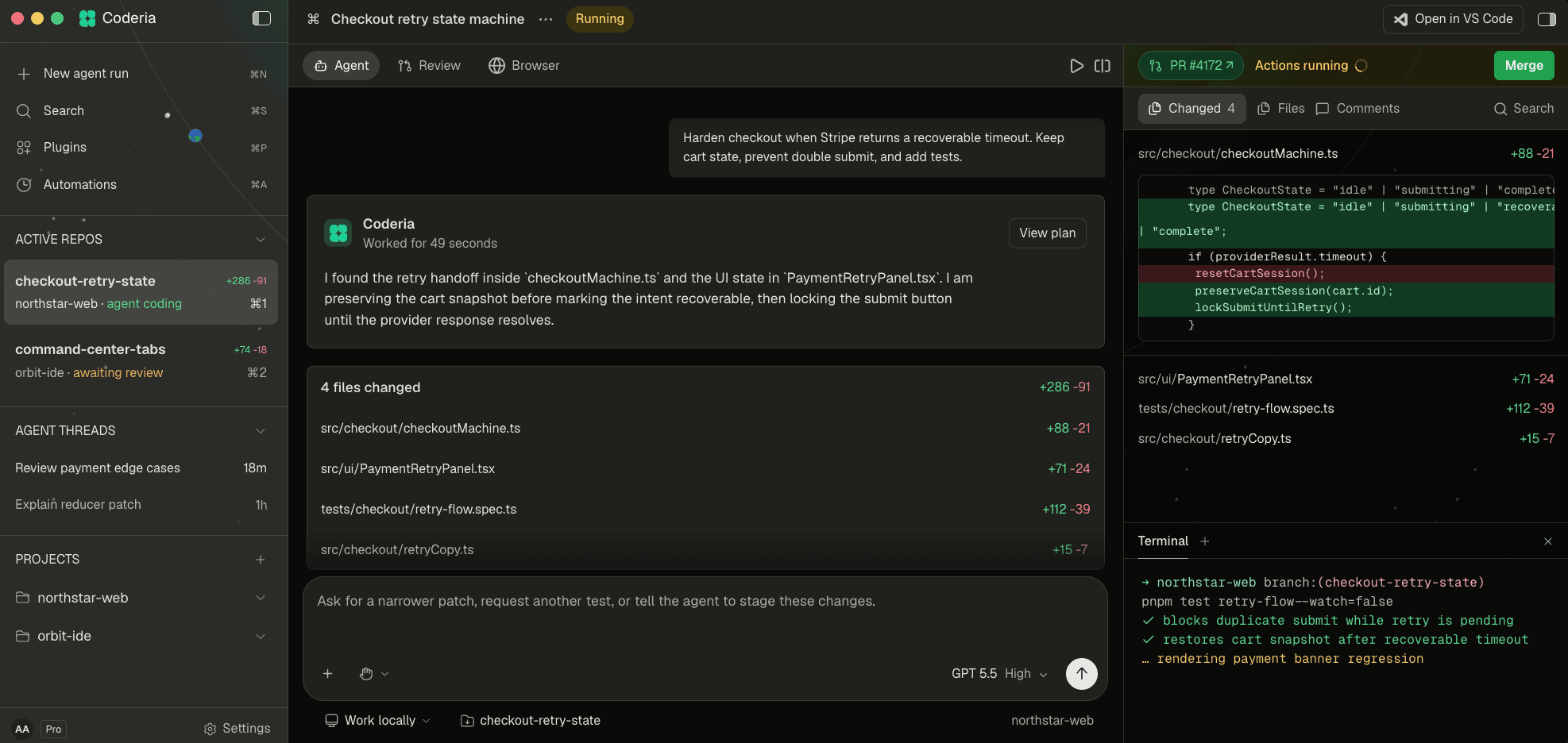Open src/checkout/checkoutMachine.ts in files changed list
1568x743 pixels.
coord(705,429)
